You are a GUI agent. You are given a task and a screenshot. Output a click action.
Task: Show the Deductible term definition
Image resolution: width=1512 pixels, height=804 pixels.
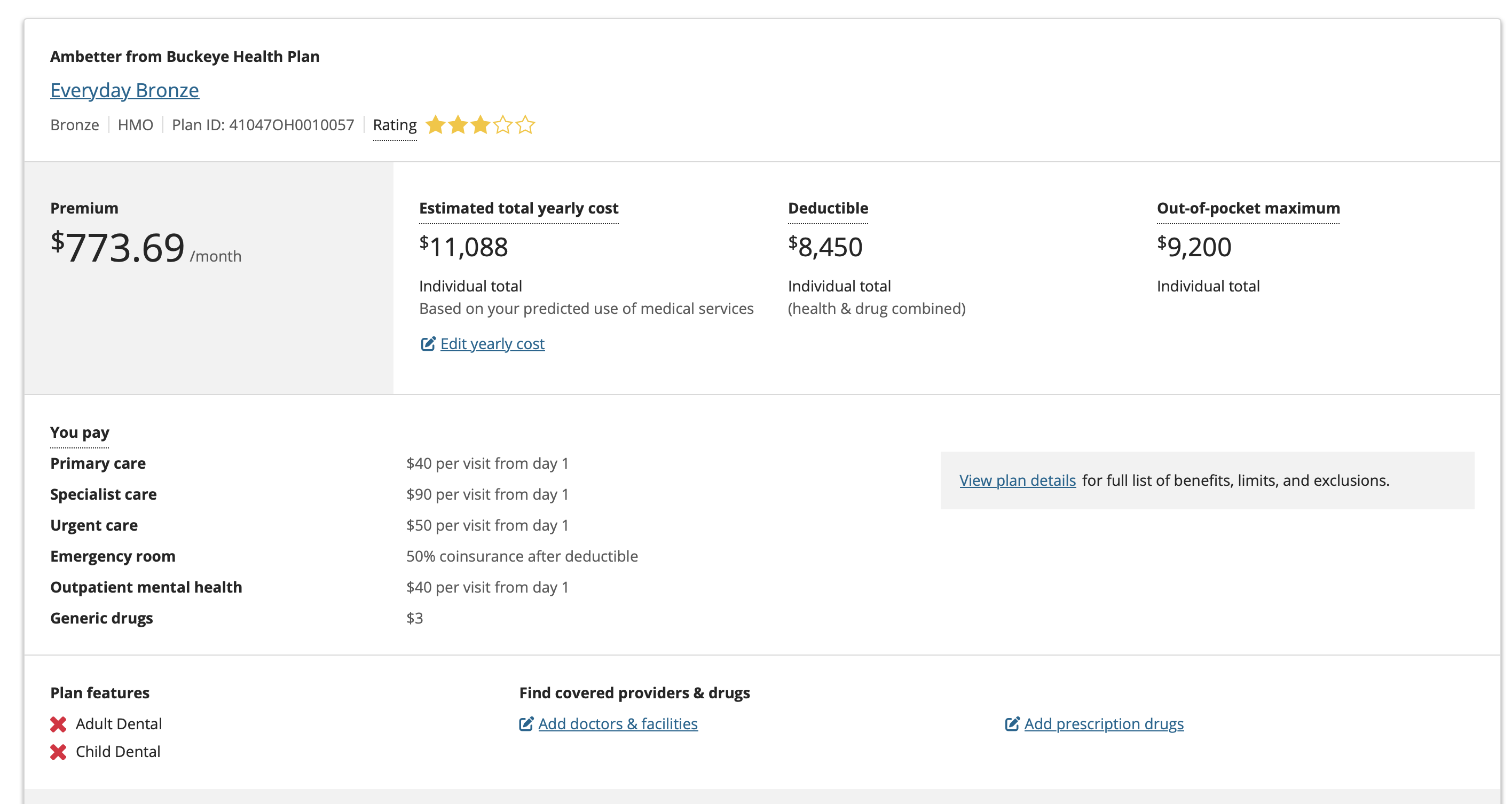tap(828, 208)
